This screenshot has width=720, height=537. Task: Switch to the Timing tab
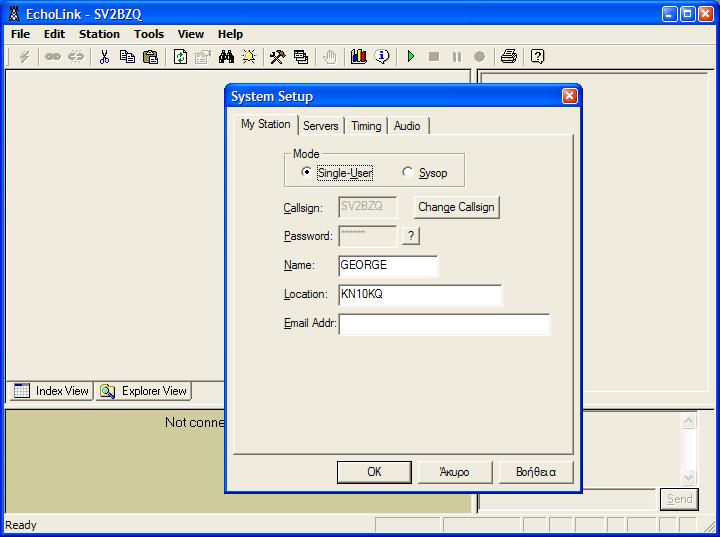[366, 125]
